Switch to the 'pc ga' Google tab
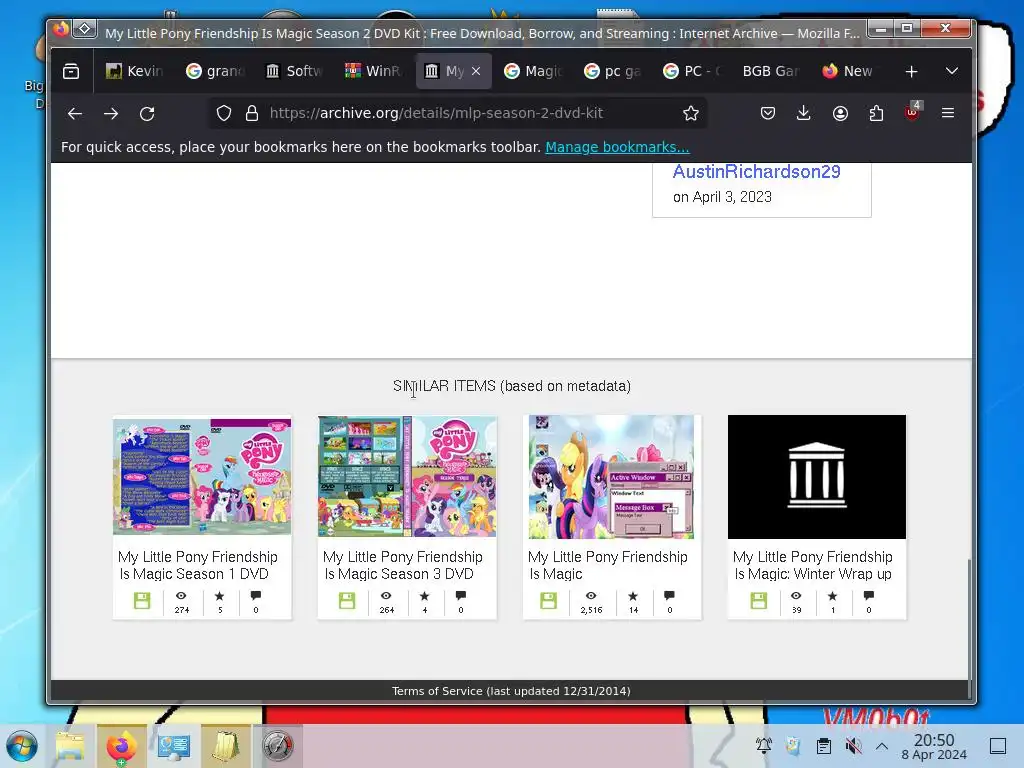The height and width of the screenshot is (768, 1024). 613,71
